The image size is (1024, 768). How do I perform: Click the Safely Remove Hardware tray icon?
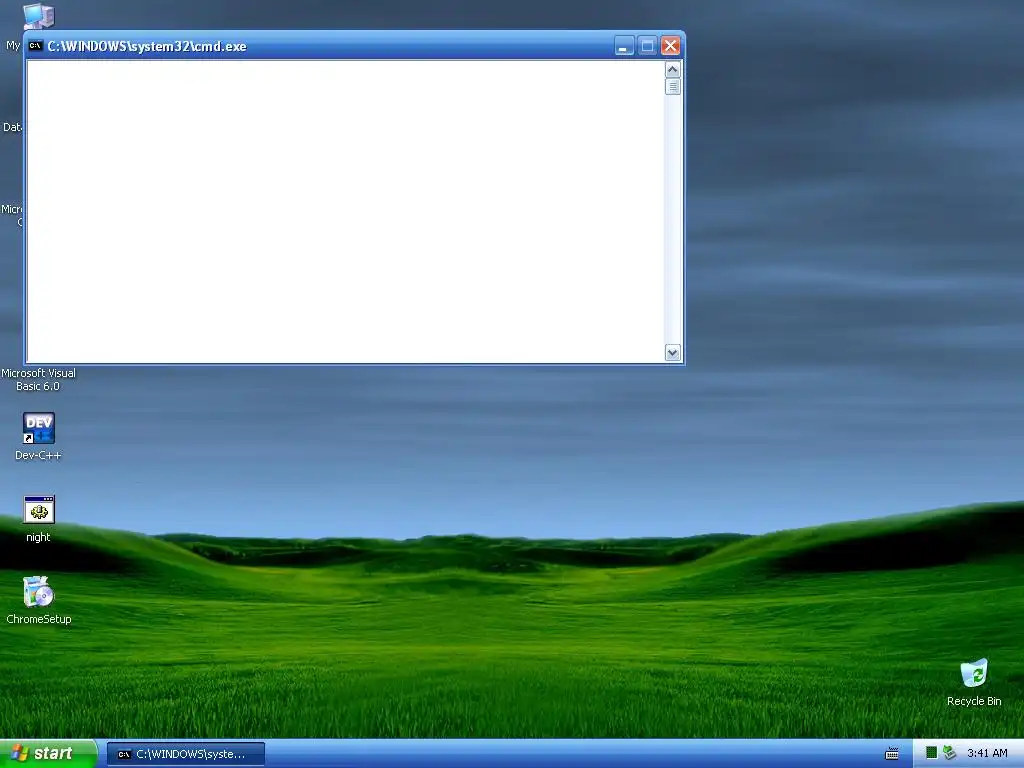(949, 753)
